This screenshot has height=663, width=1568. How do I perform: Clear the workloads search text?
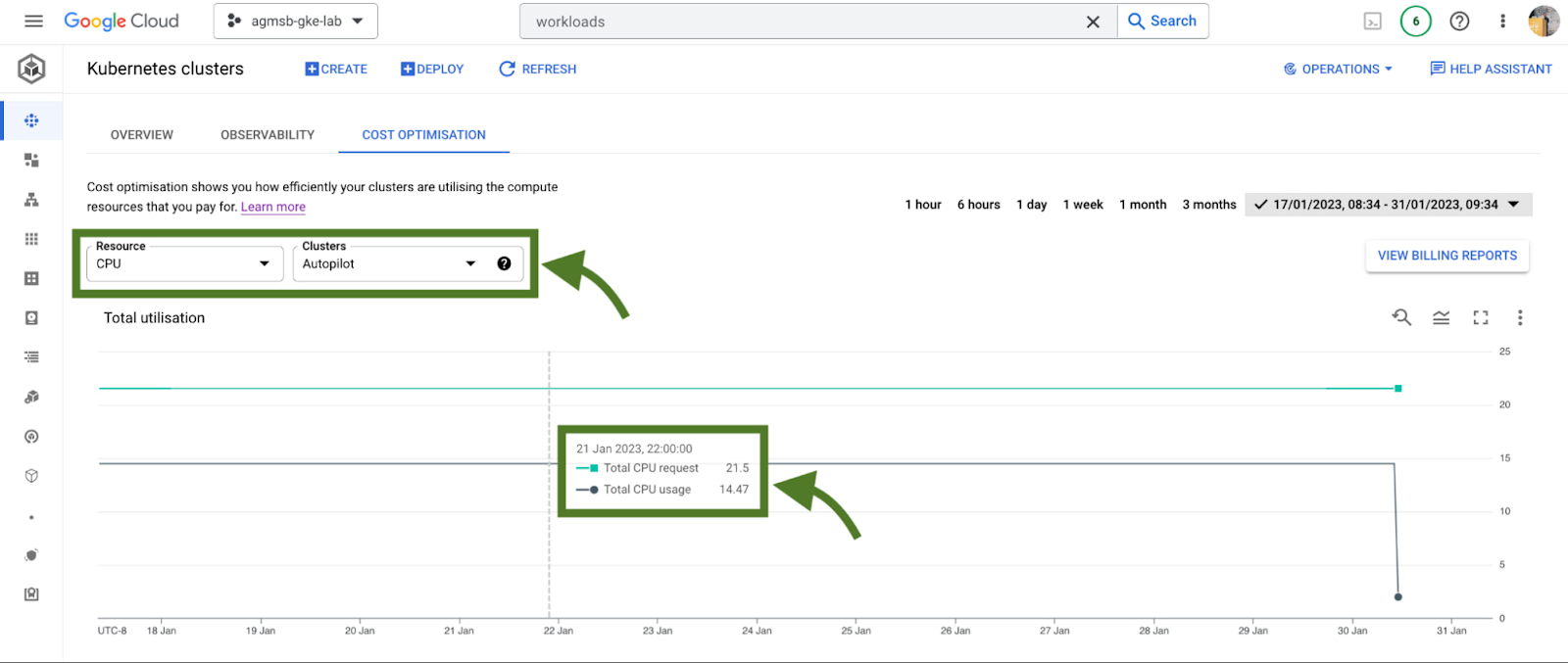point(1093,22)
